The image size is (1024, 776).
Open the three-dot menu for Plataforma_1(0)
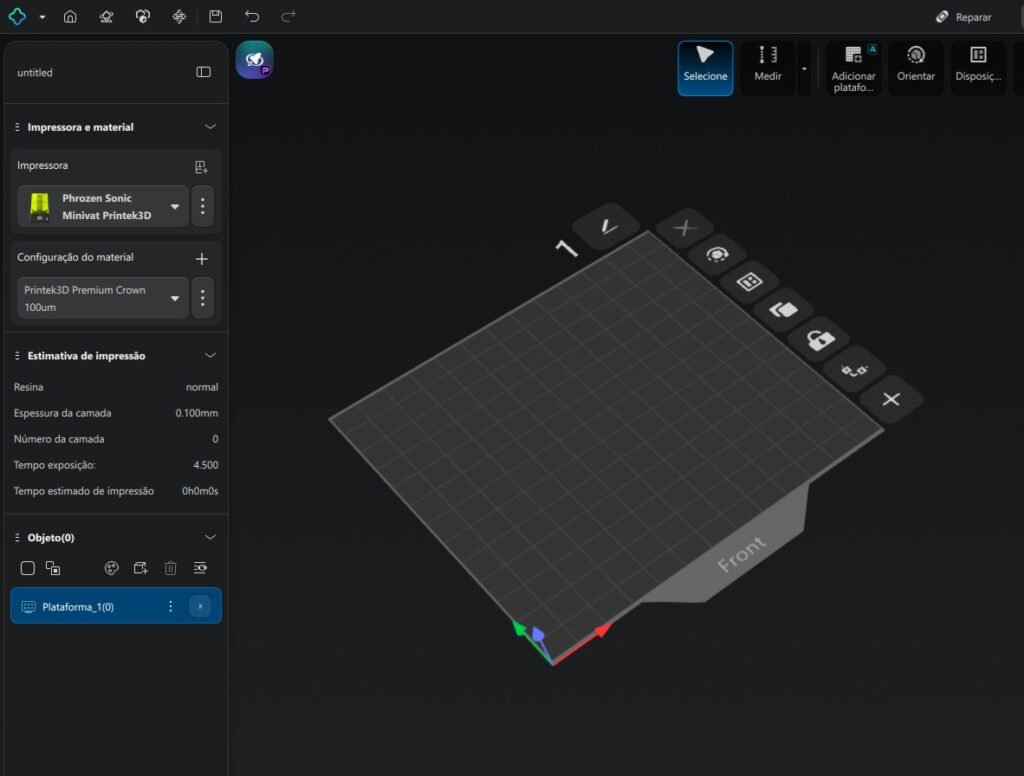pyautogui.click(x=170, y=606)
